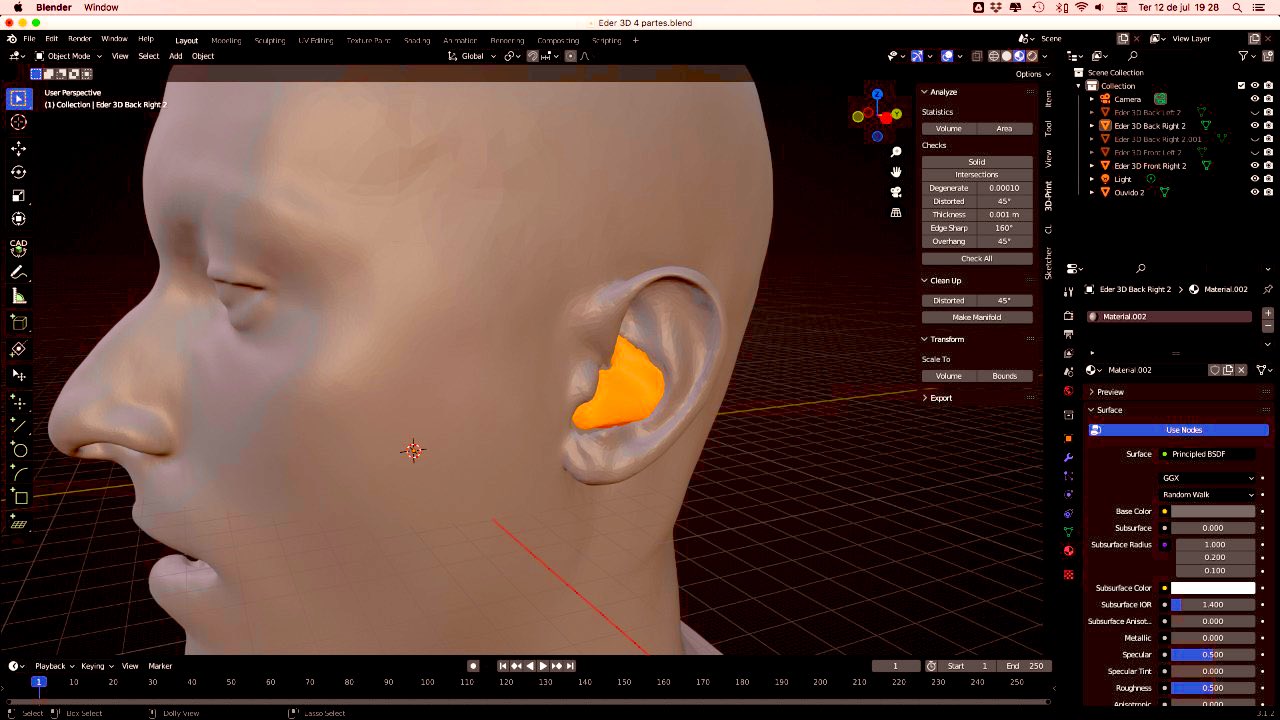
Task: Choose the Move tool
Action: pos(18,148)
